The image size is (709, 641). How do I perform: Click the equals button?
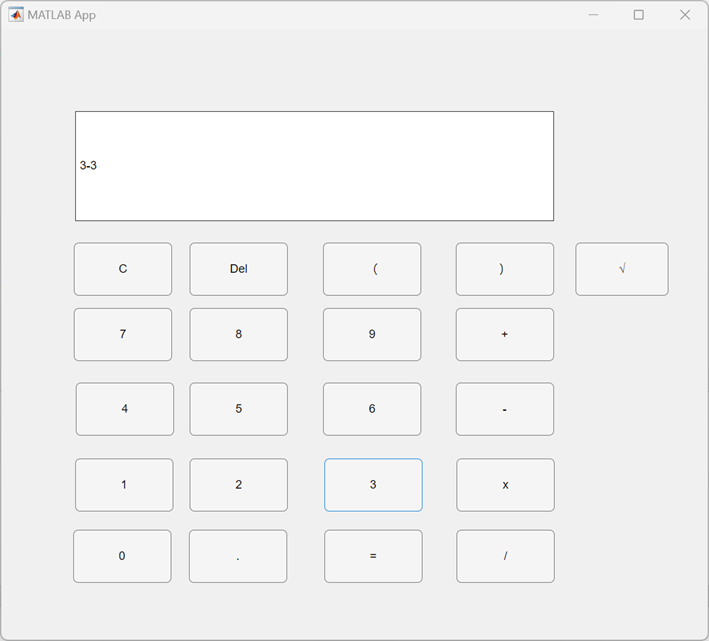tap(373, 556)
